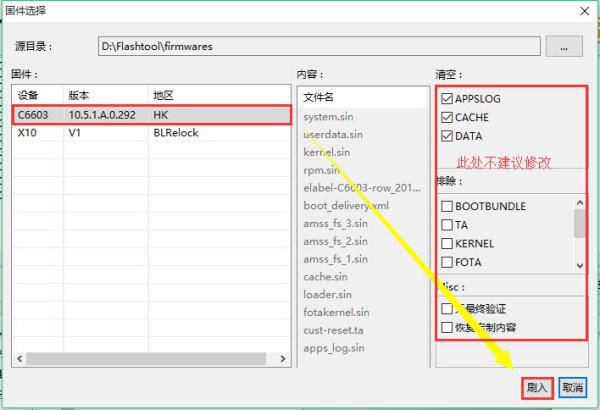The height and width of the screenshot is (410, 600).
Task: Close the firmware selection dialog
Action: click(583, 11)
